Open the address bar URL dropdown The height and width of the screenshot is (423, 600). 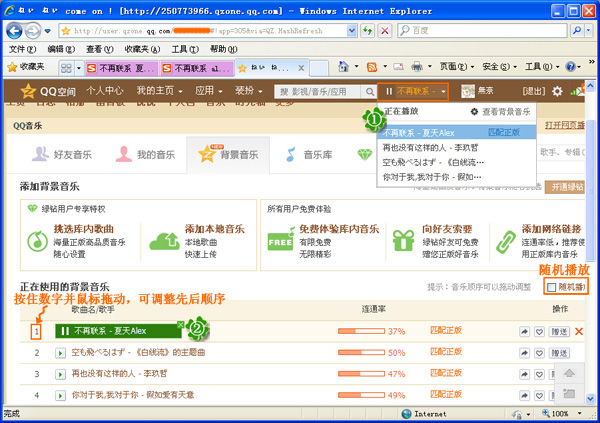352,31
